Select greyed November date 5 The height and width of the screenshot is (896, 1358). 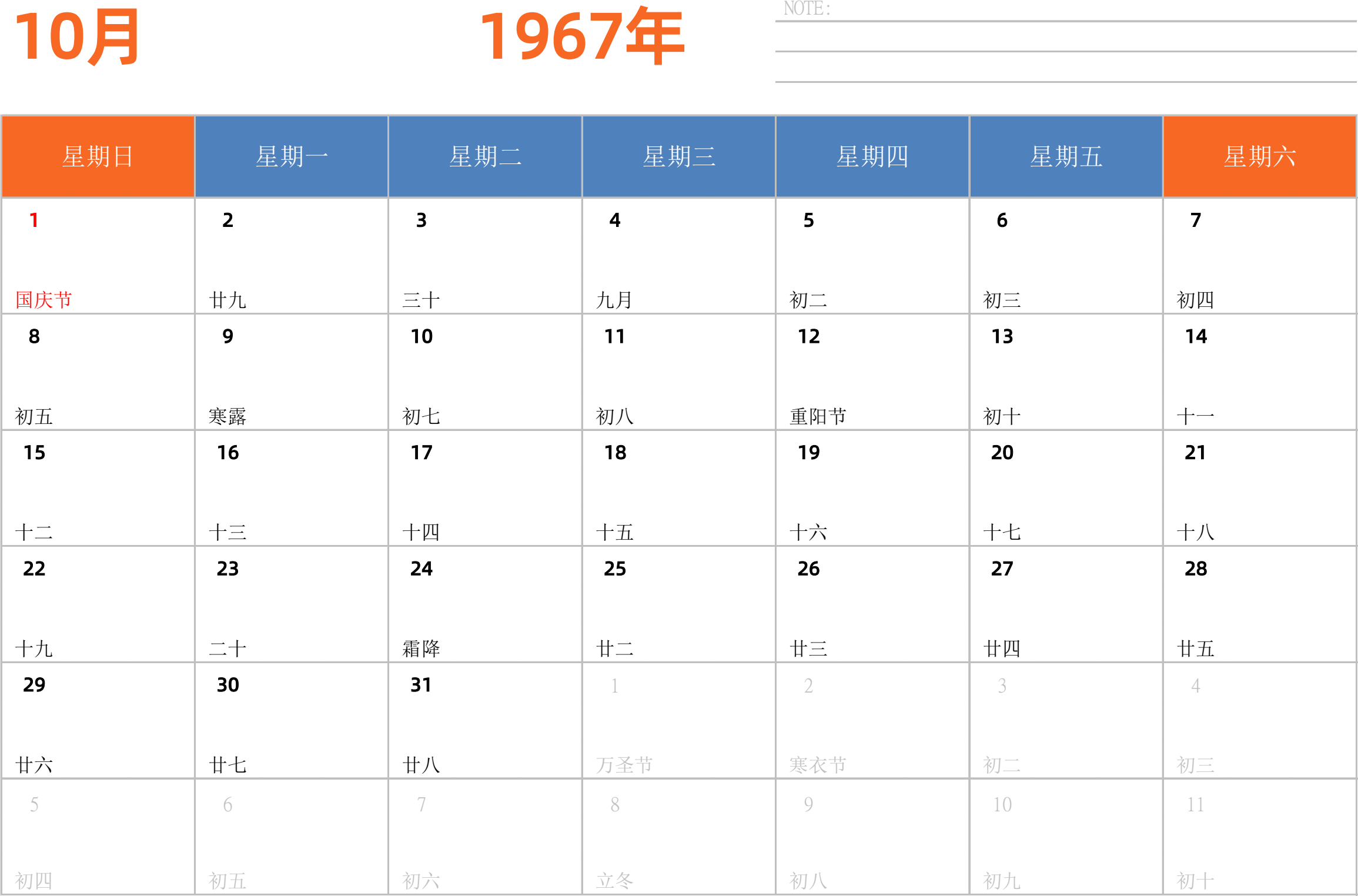coord(98,837)
